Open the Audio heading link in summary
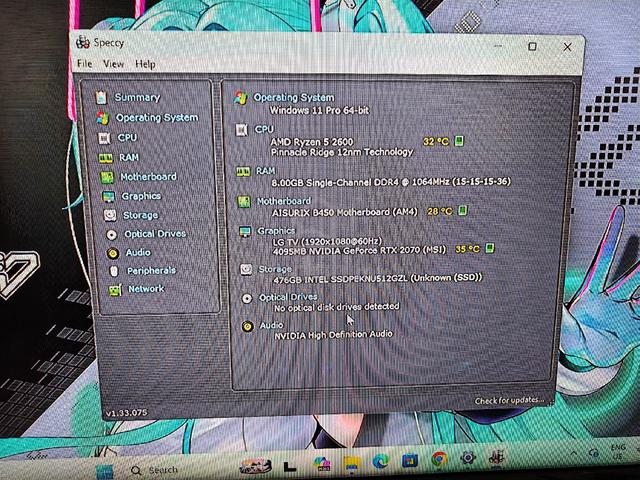Screen dimensions: 640x480 pyautogui.click(x=271, y=325)
